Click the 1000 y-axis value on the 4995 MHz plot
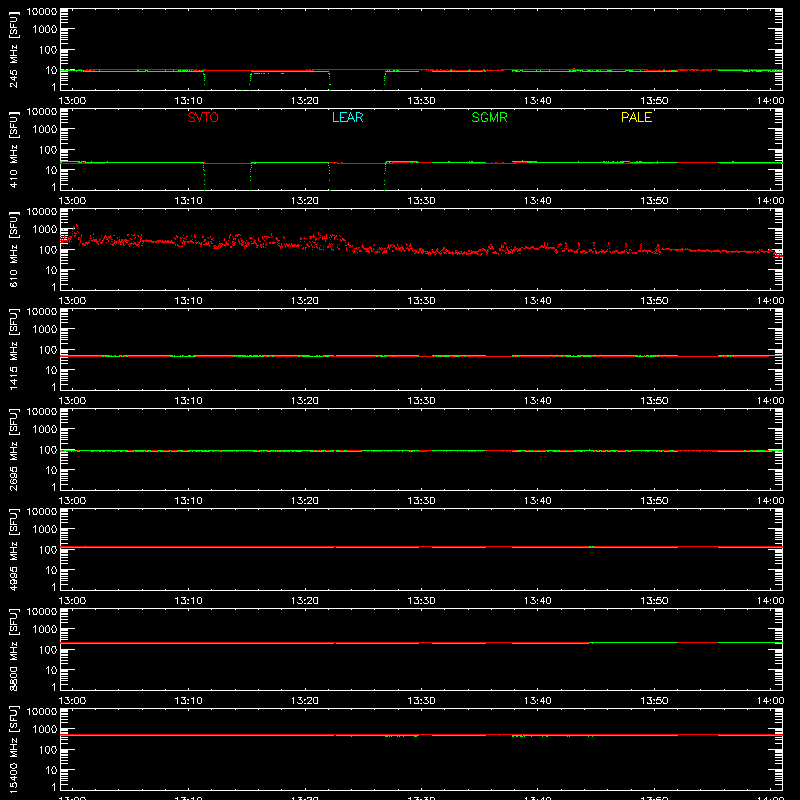Image resolution: width=800 pixels, height=800 pixels. [45, 529]
